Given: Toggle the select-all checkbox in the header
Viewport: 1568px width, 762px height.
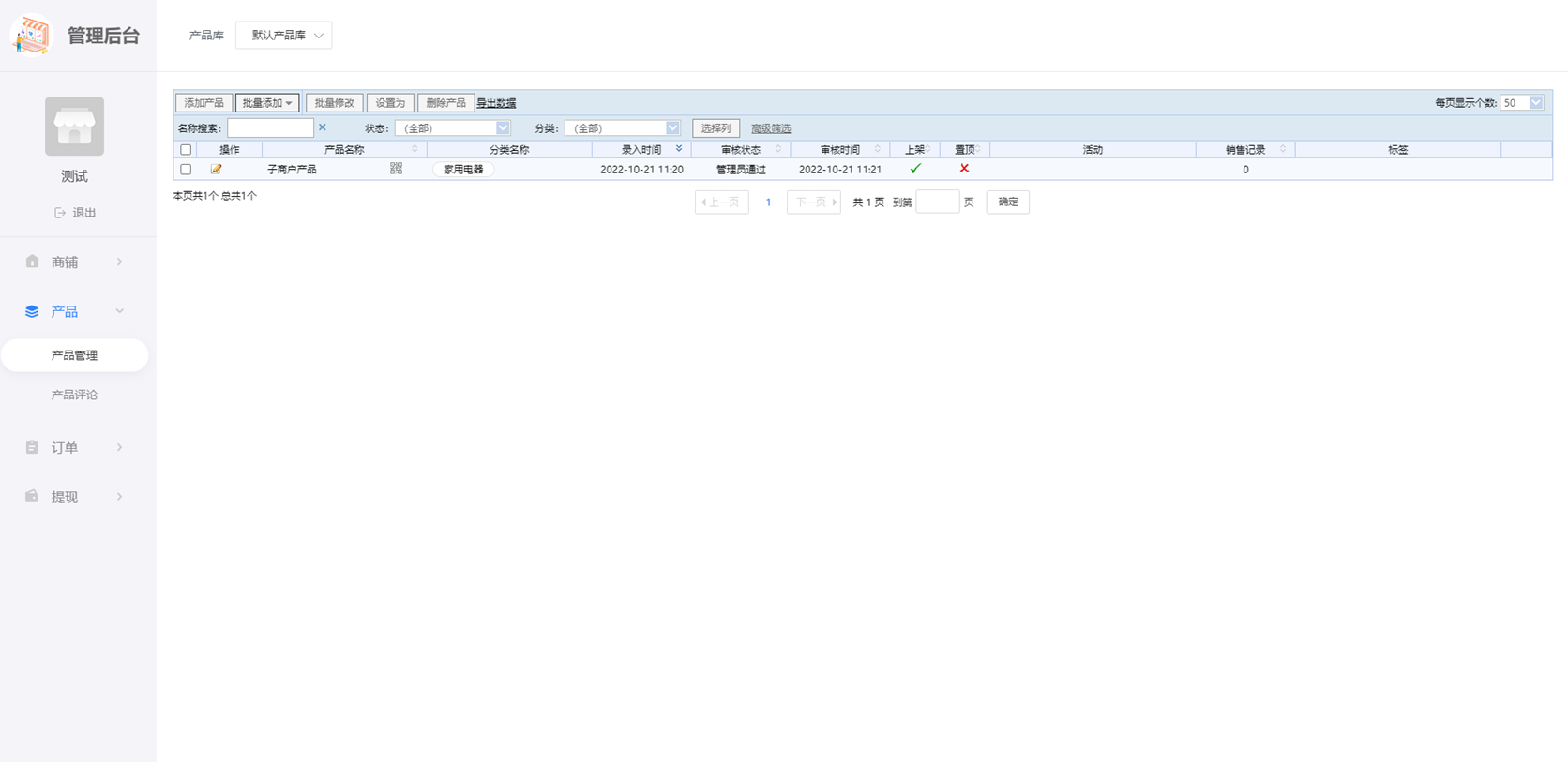Looking at the screenshot, I should (186, 150).
